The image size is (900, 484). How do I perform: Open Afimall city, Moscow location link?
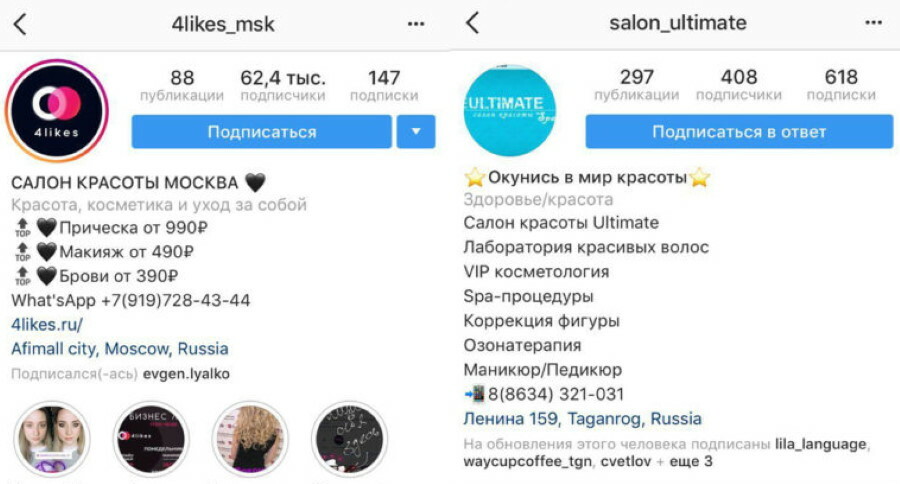(119, 349)
